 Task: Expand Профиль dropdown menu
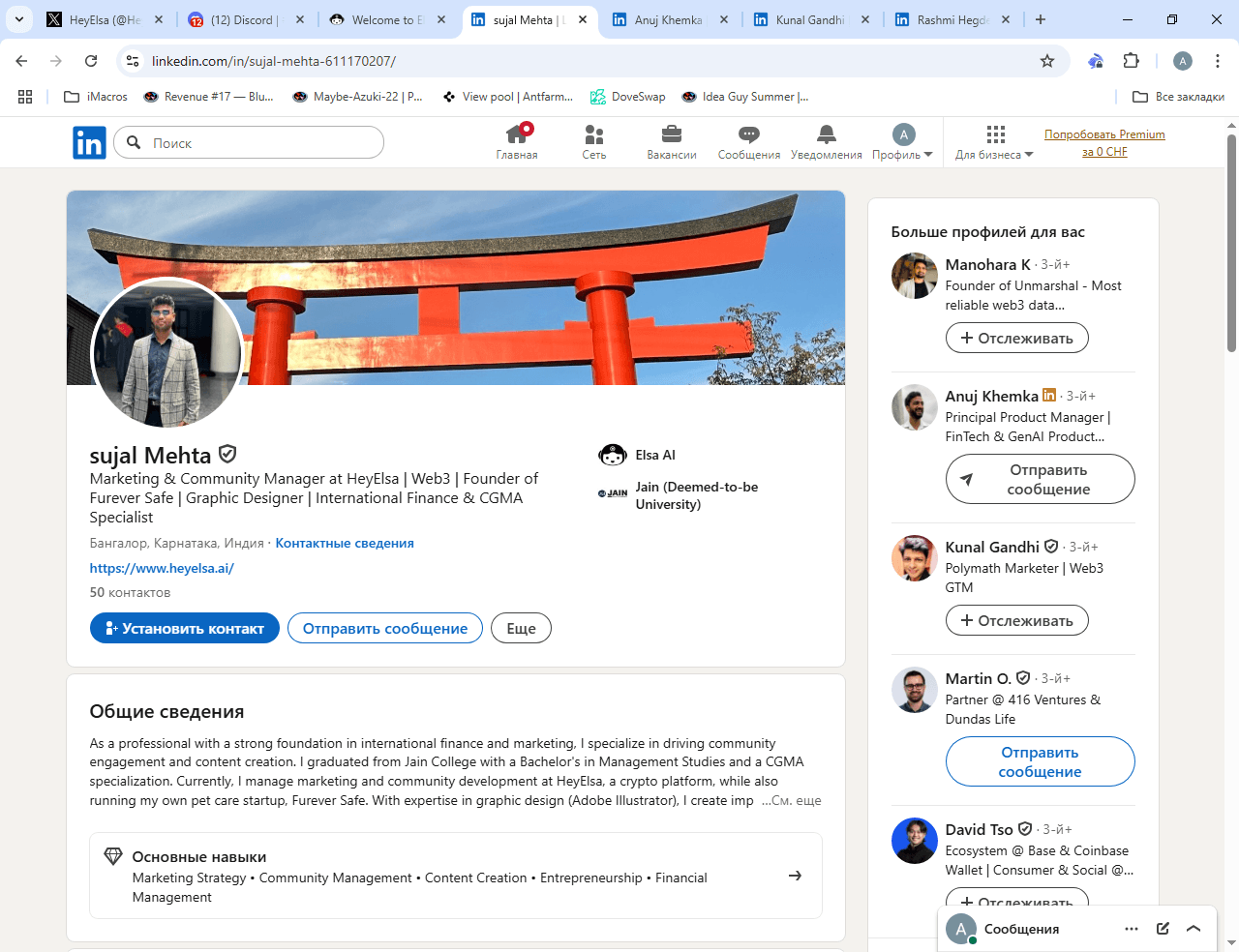click(902, 142)
